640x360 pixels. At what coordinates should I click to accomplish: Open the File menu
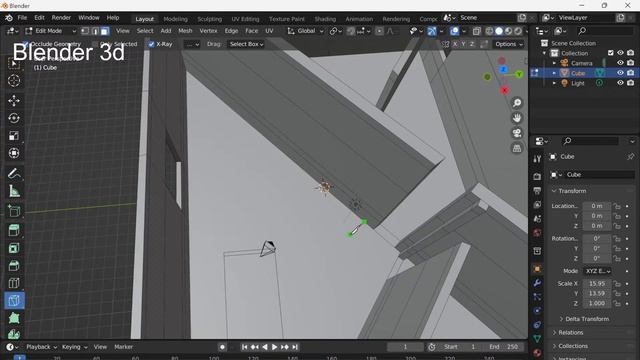click(22, 18)
